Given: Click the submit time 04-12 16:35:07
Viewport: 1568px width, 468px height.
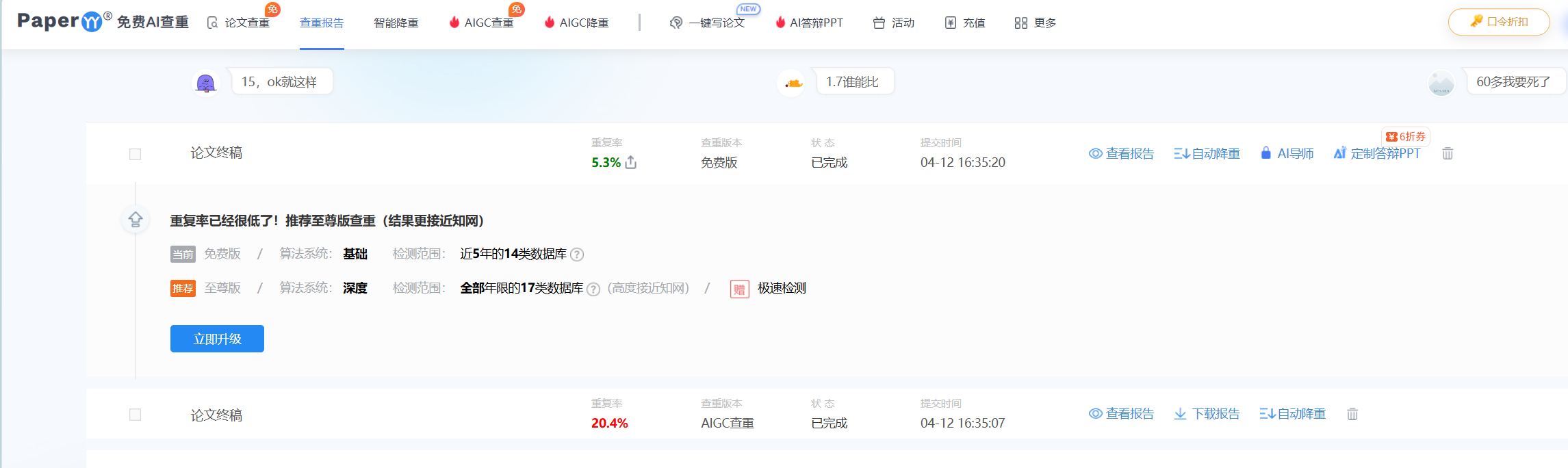Looking at the screenshot, I should (x=962, y=423).
